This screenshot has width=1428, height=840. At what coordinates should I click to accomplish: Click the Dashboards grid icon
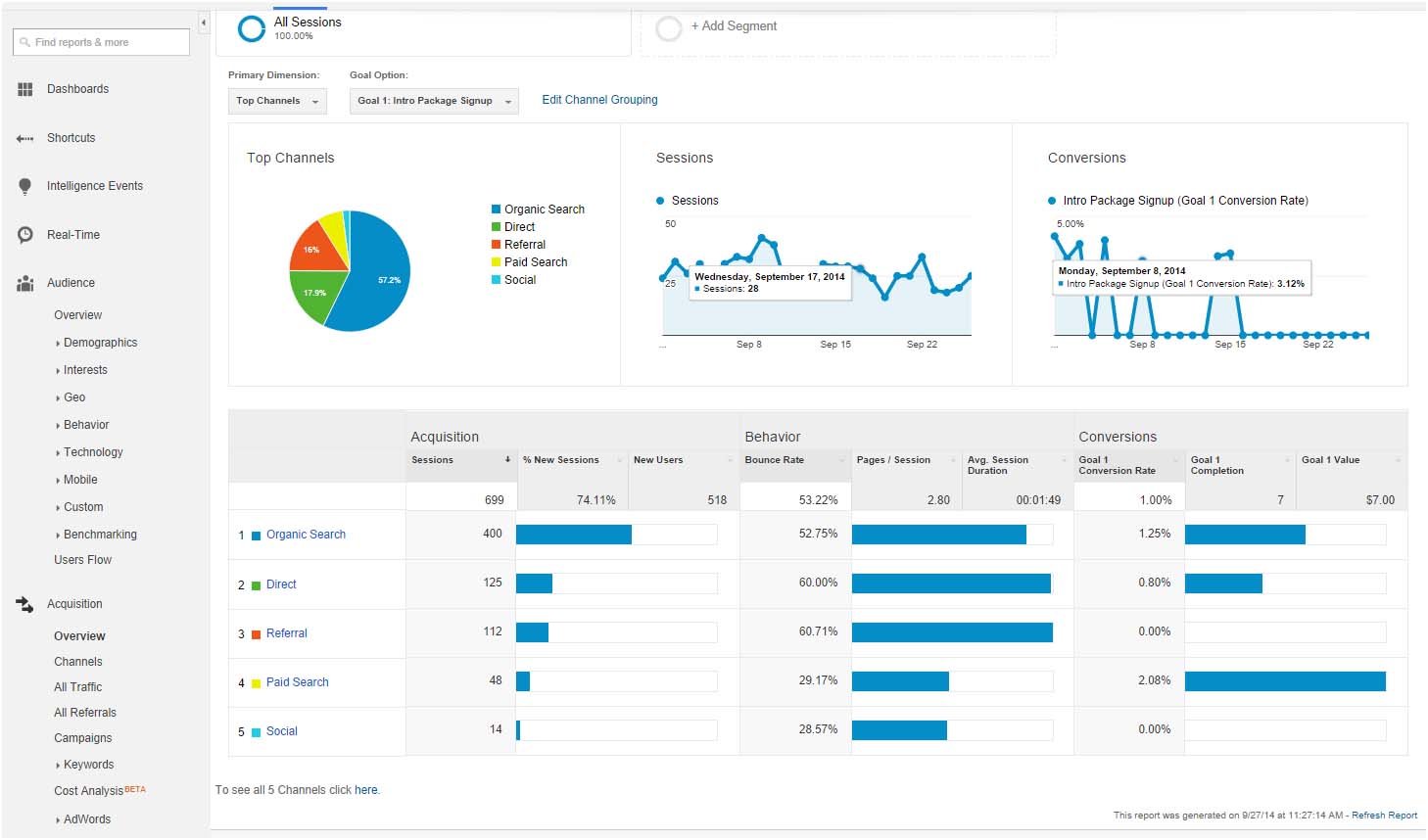pyautogui.click(x=25, y=89)
